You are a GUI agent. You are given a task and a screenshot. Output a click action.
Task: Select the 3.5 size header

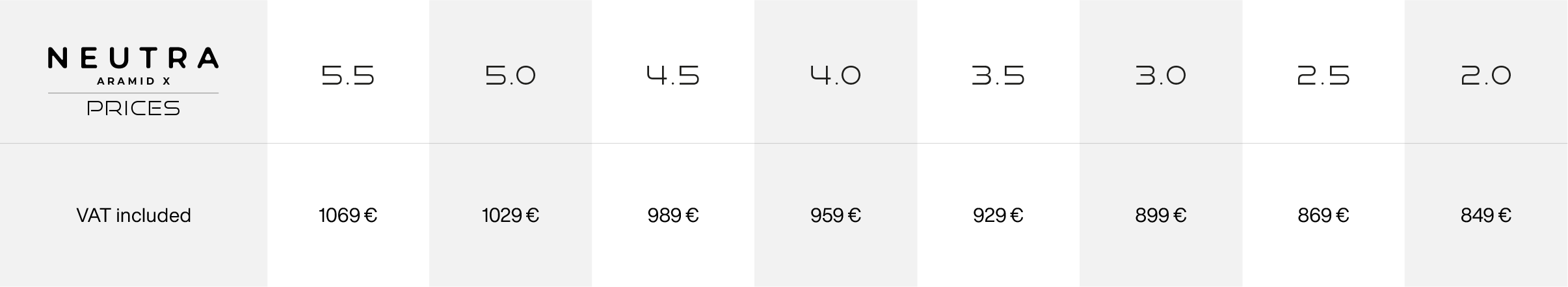point(998,75)
